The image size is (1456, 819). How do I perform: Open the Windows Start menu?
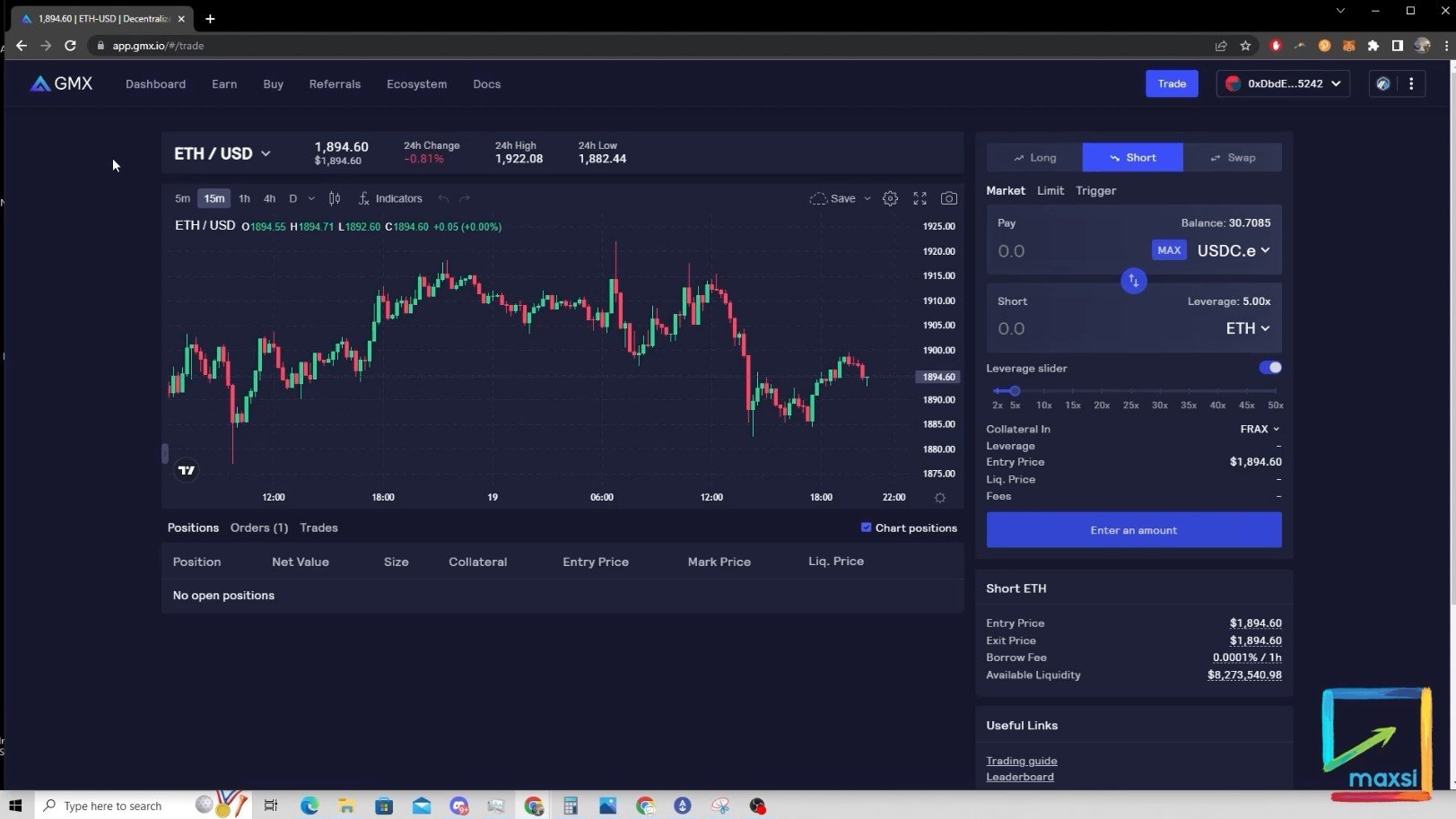tap(15, 806)
